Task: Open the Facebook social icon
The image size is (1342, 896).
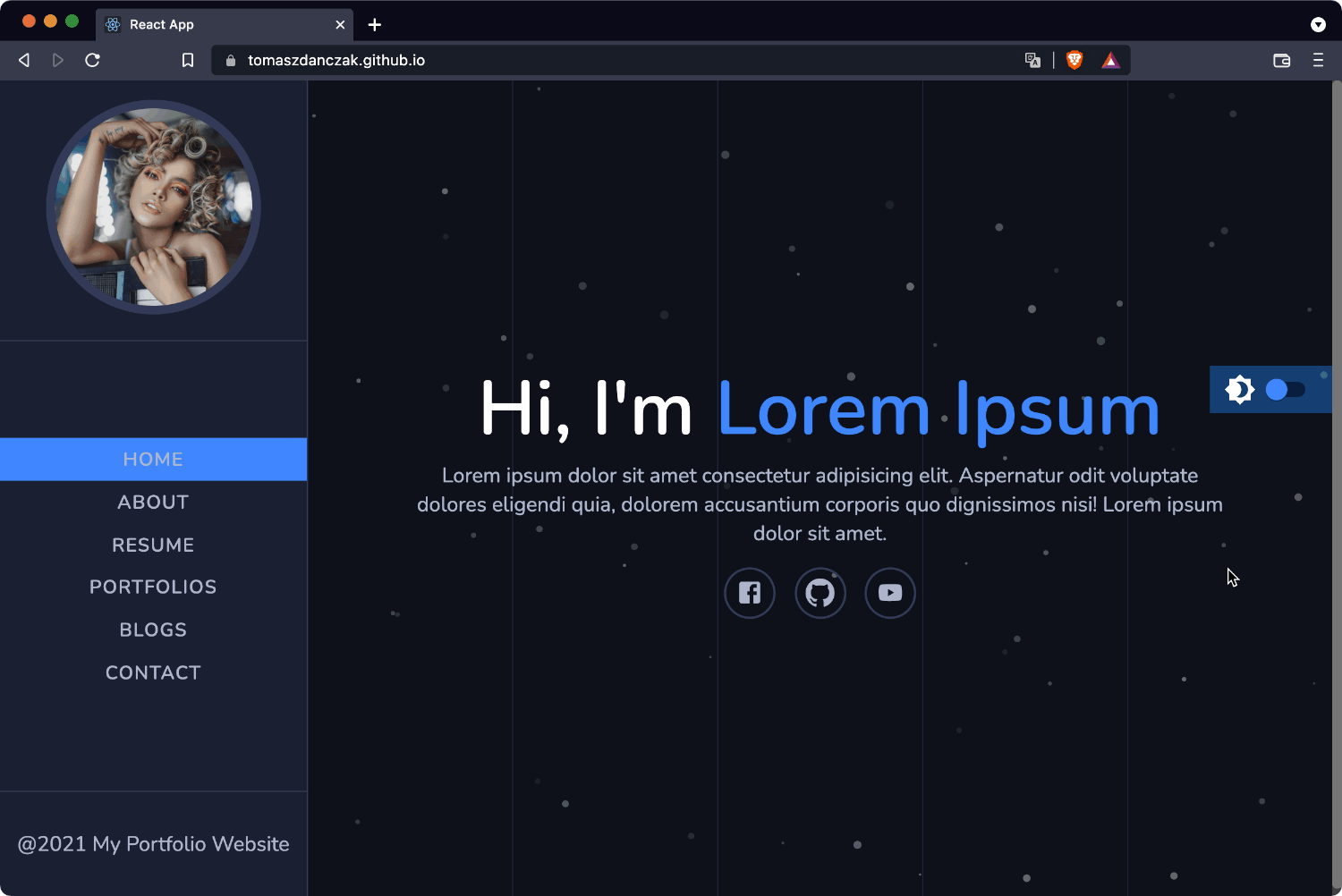Action: pos(749,592)
